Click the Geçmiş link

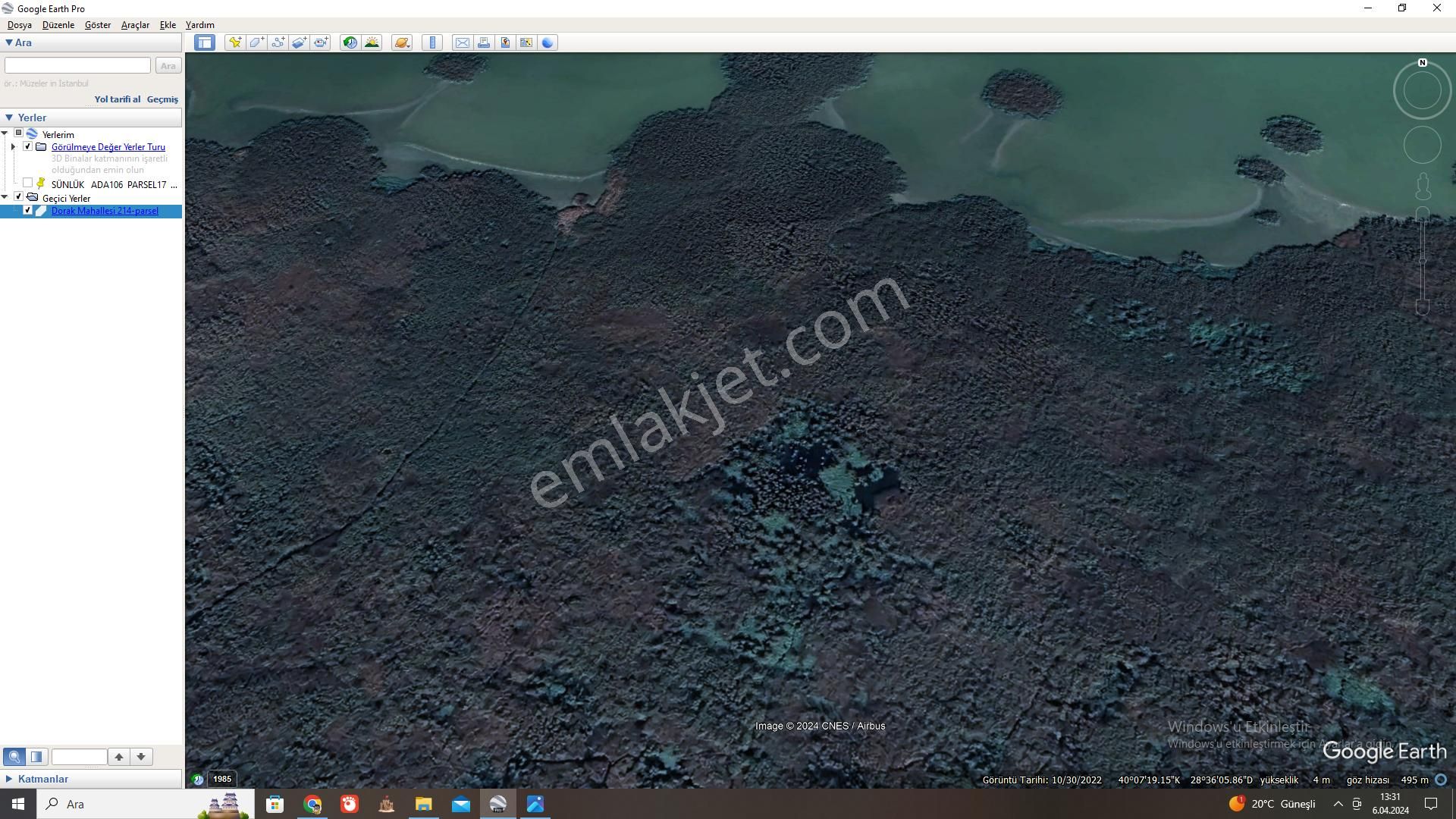pyautogui.click(x=162, y=99)
